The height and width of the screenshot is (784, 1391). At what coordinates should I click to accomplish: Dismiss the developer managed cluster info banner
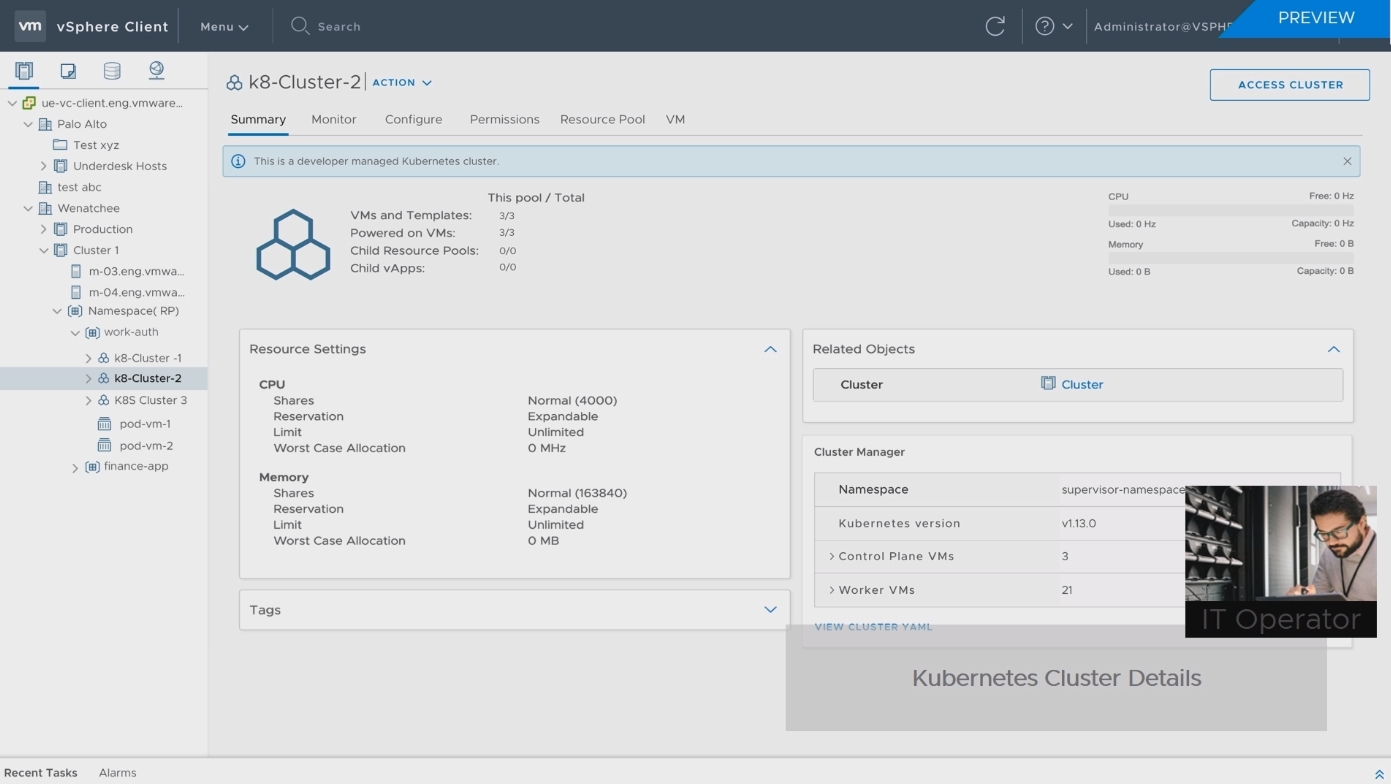1346,161
